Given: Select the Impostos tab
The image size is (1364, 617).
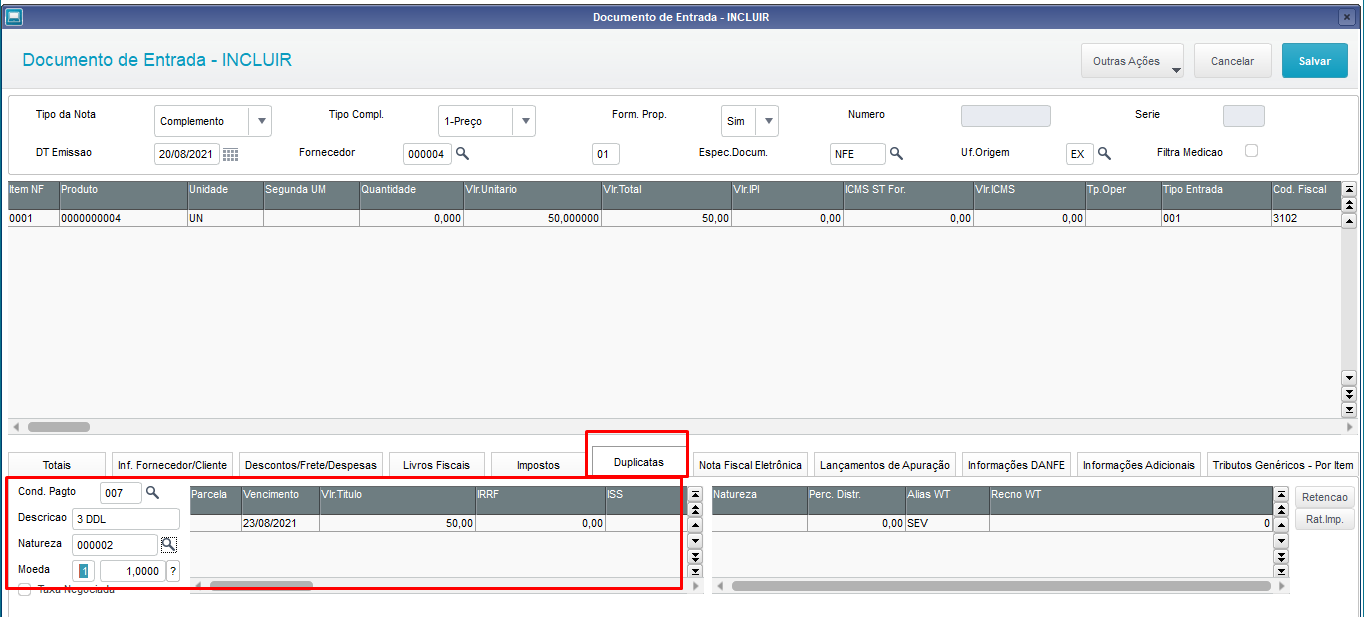Looking at the screenshot, I should 538,465.
